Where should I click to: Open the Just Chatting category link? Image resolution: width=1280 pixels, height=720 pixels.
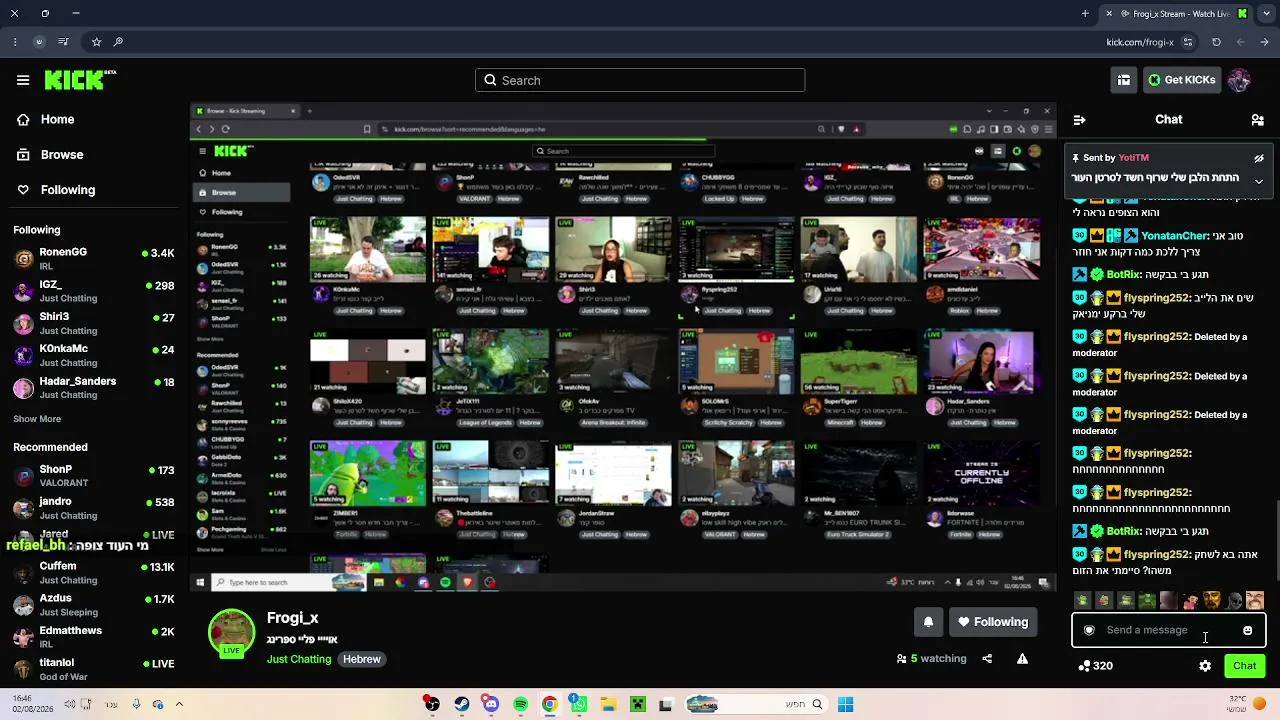299,659
